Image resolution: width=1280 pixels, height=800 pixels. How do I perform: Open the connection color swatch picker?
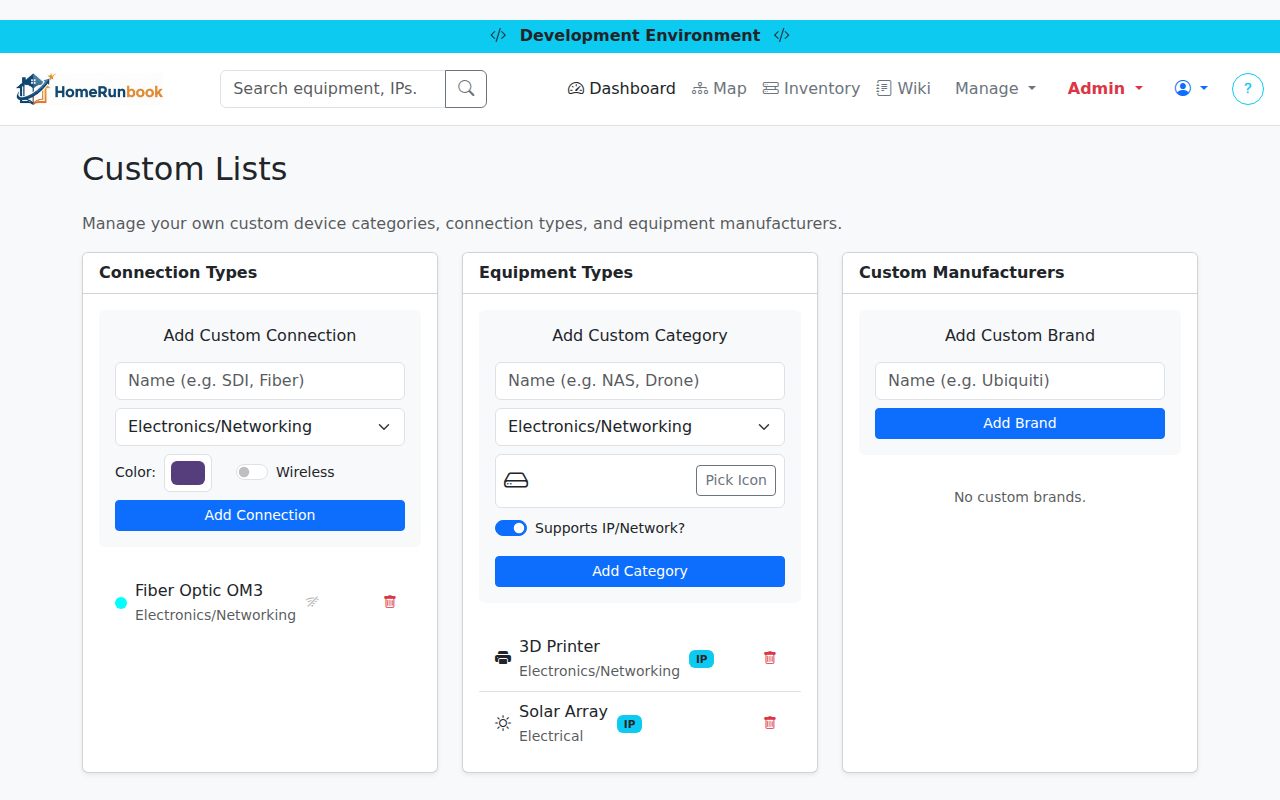coord(187,472)
